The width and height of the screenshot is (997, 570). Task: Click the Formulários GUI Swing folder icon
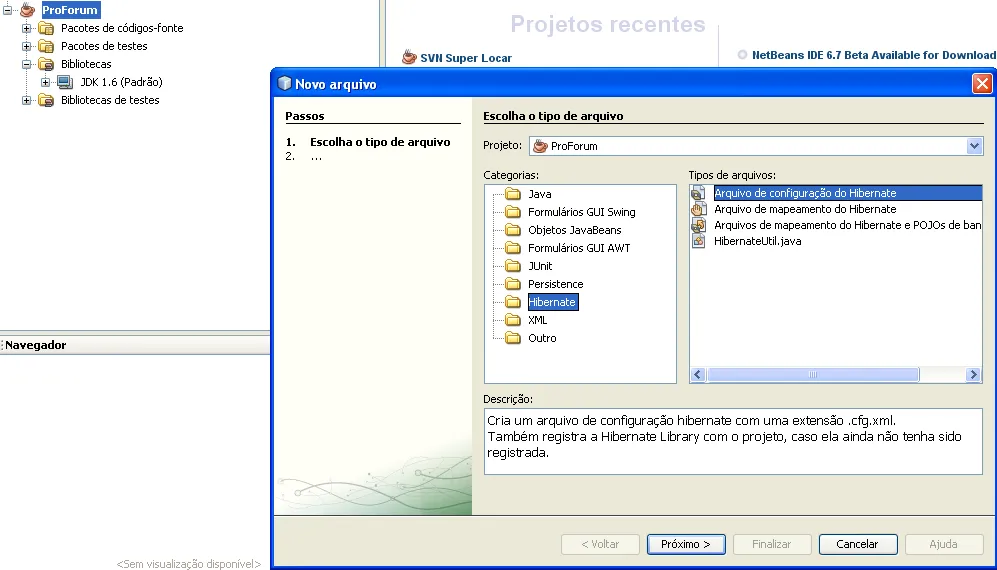[x=513, y=212]
